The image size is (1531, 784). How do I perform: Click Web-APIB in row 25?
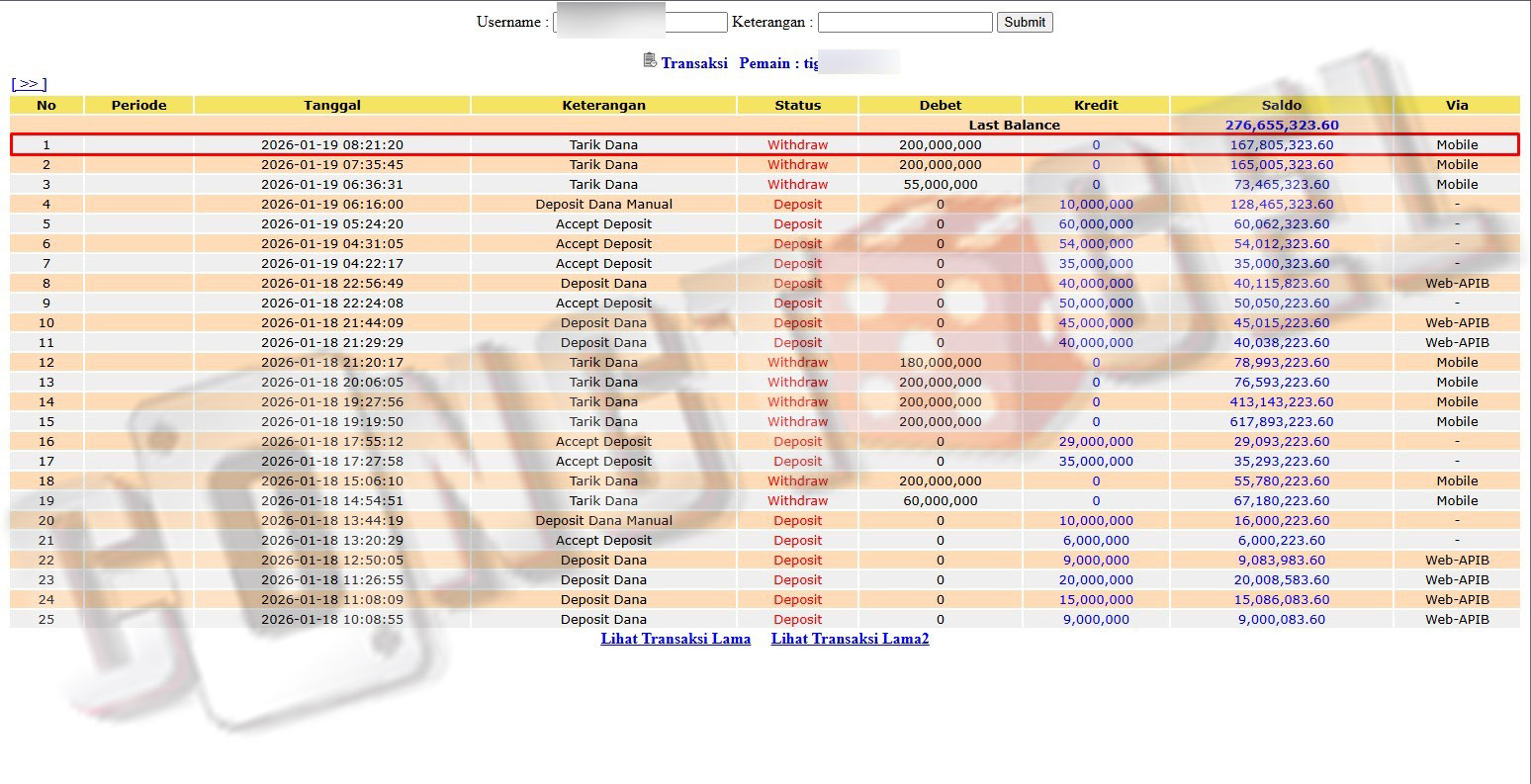coord(1456,619)
